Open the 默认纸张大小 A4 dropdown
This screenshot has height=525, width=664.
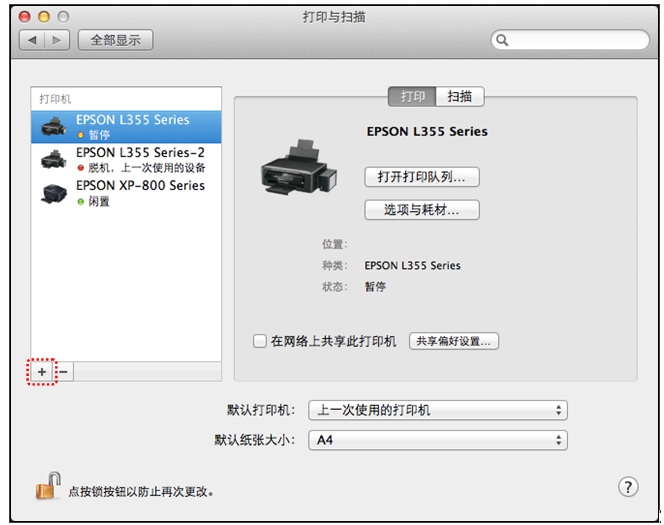tap(437, 440)
